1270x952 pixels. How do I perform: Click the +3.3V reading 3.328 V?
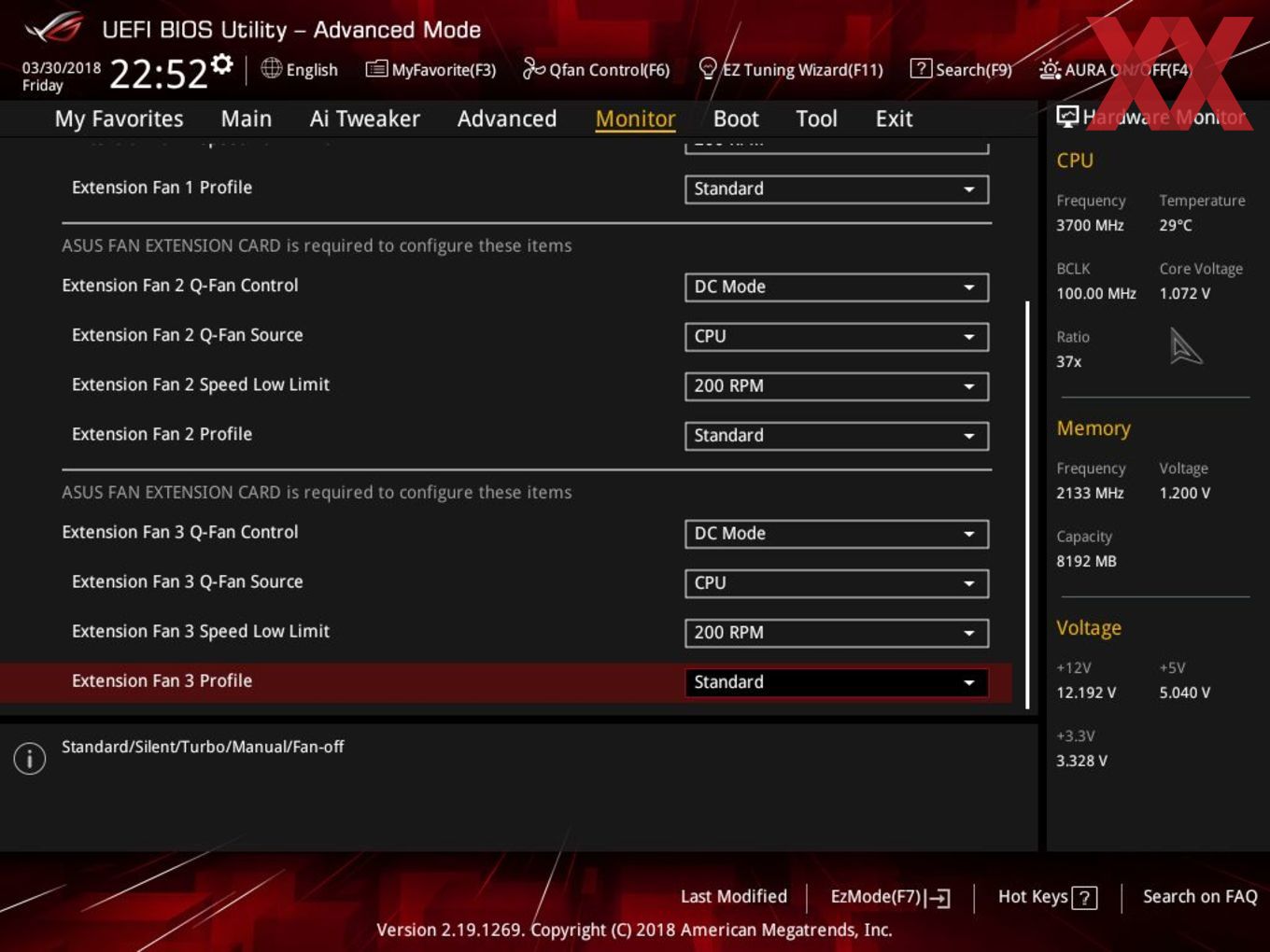[1081, 761]
